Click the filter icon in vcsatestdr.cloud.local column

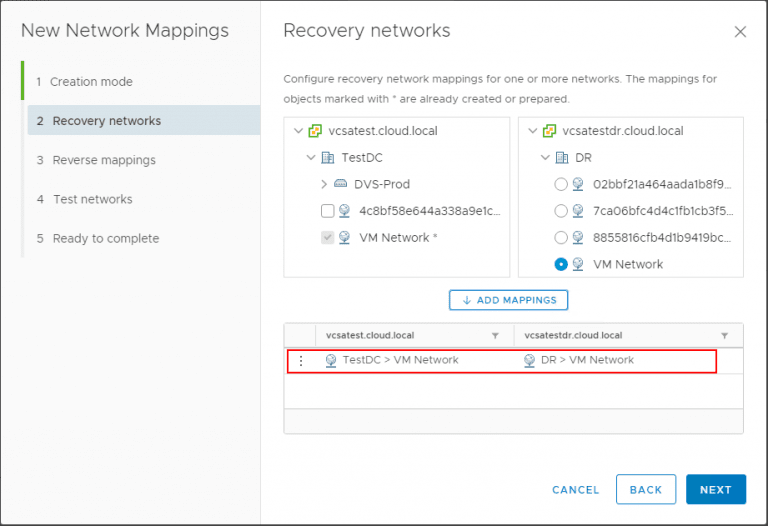pyautogui.click(x=725, y=336)
